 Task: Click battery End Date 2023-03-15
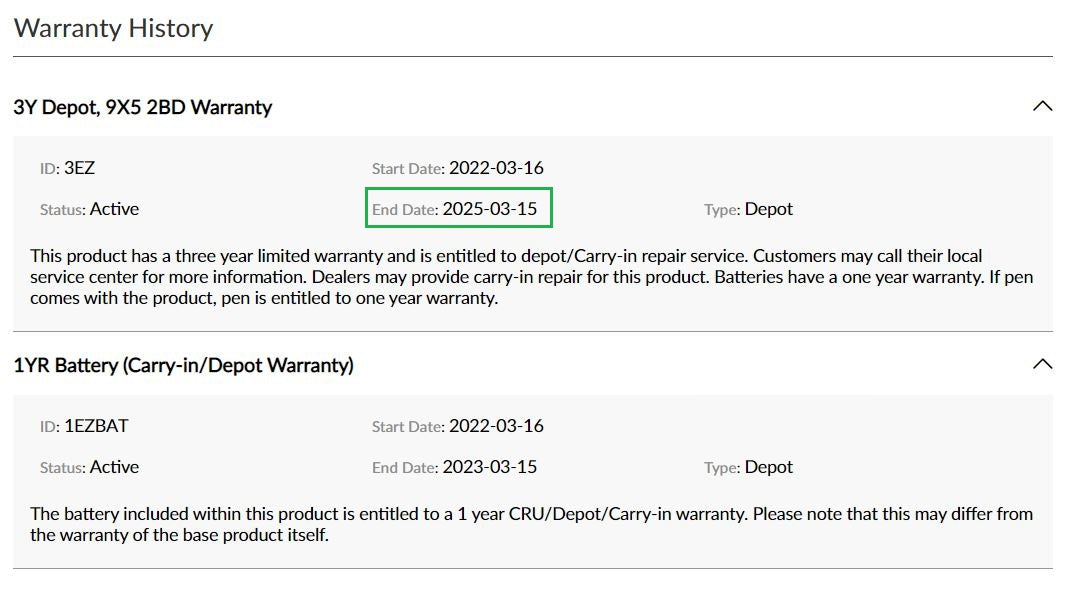[490, 467]
